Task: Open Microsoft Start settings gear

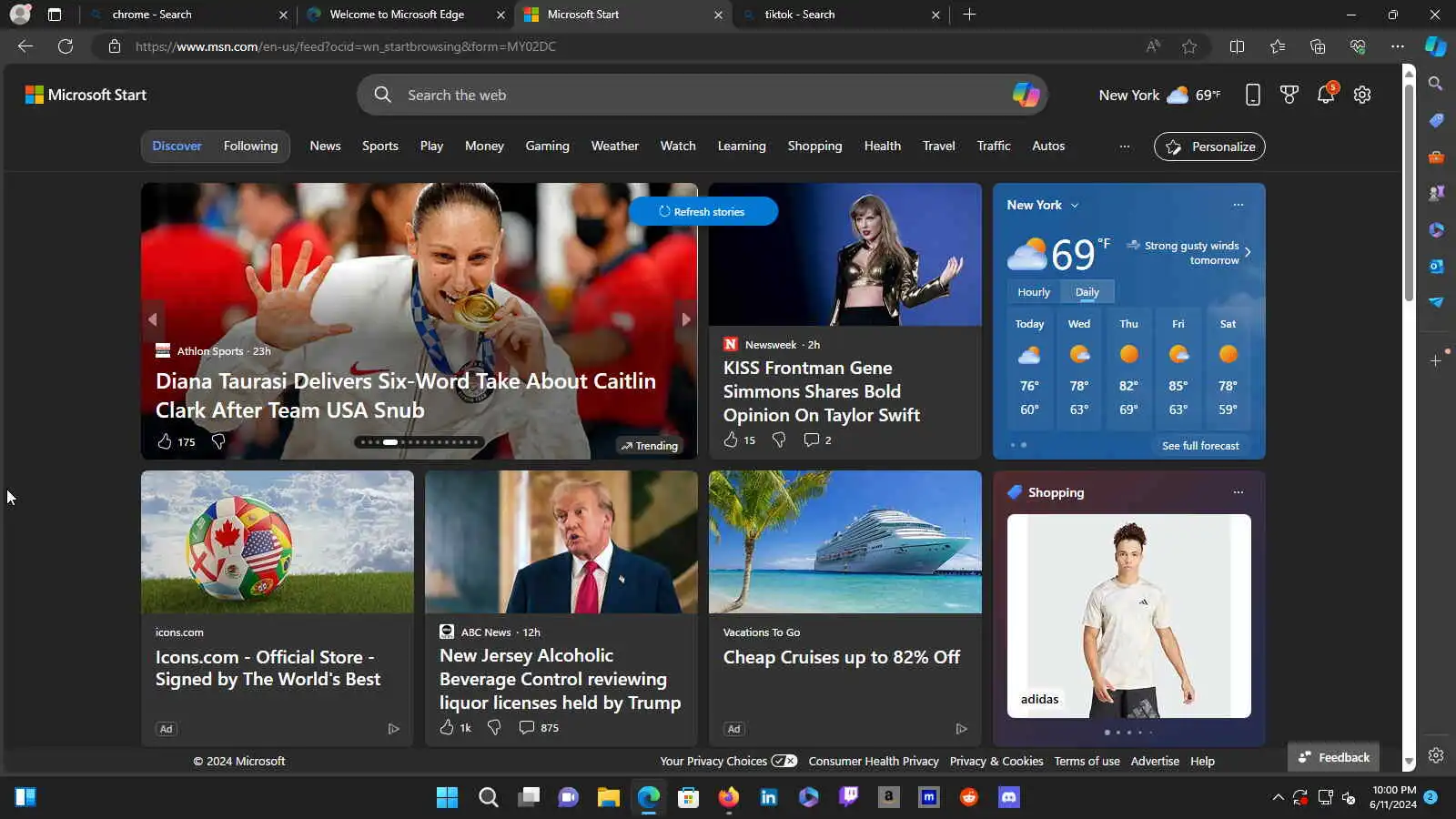Action: pyautogui.click(x=1362, y=95)
